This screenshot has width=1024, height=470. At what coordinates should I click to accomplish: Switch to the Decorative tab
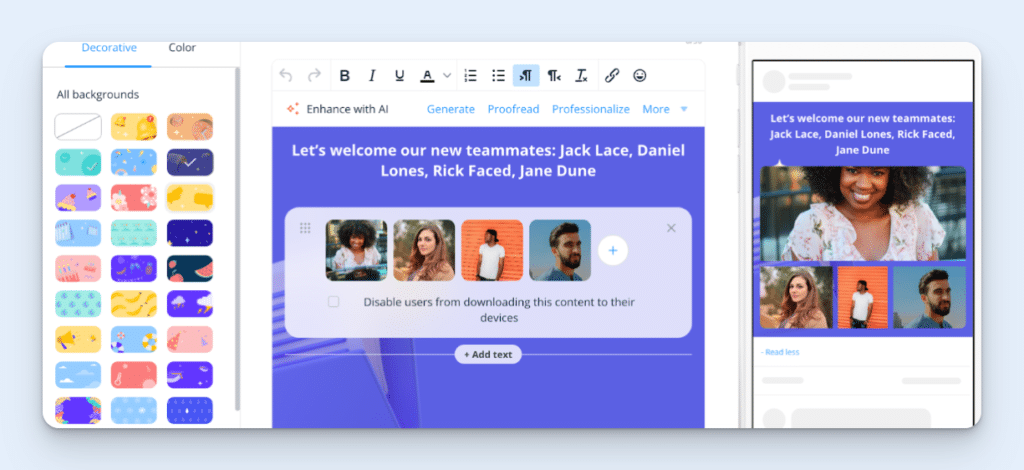coord(109,48)
